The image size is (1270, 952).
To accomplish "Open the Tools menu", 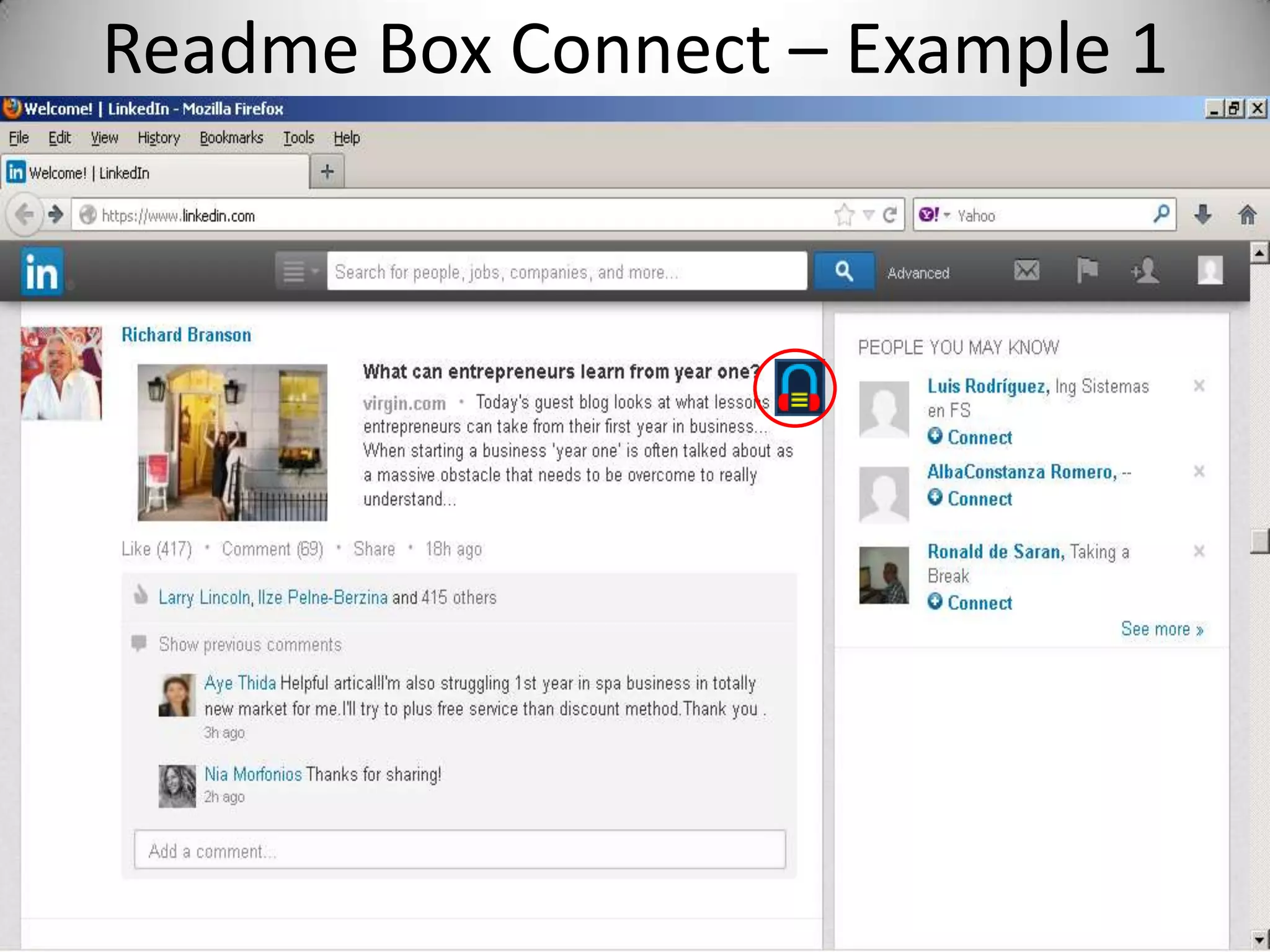I will tap(299, 138).
